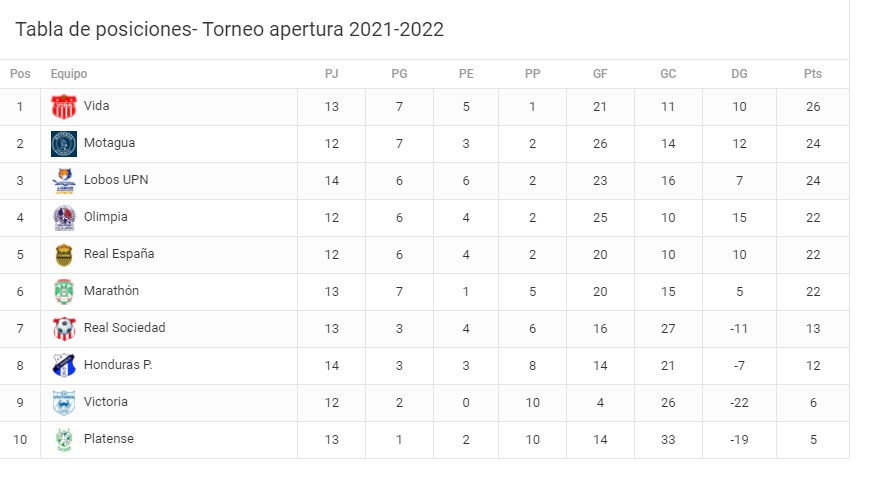The width and height of the screenshot is (874, 504).
Task: Click the Honduras P. team crest
Action: point(64,366)
